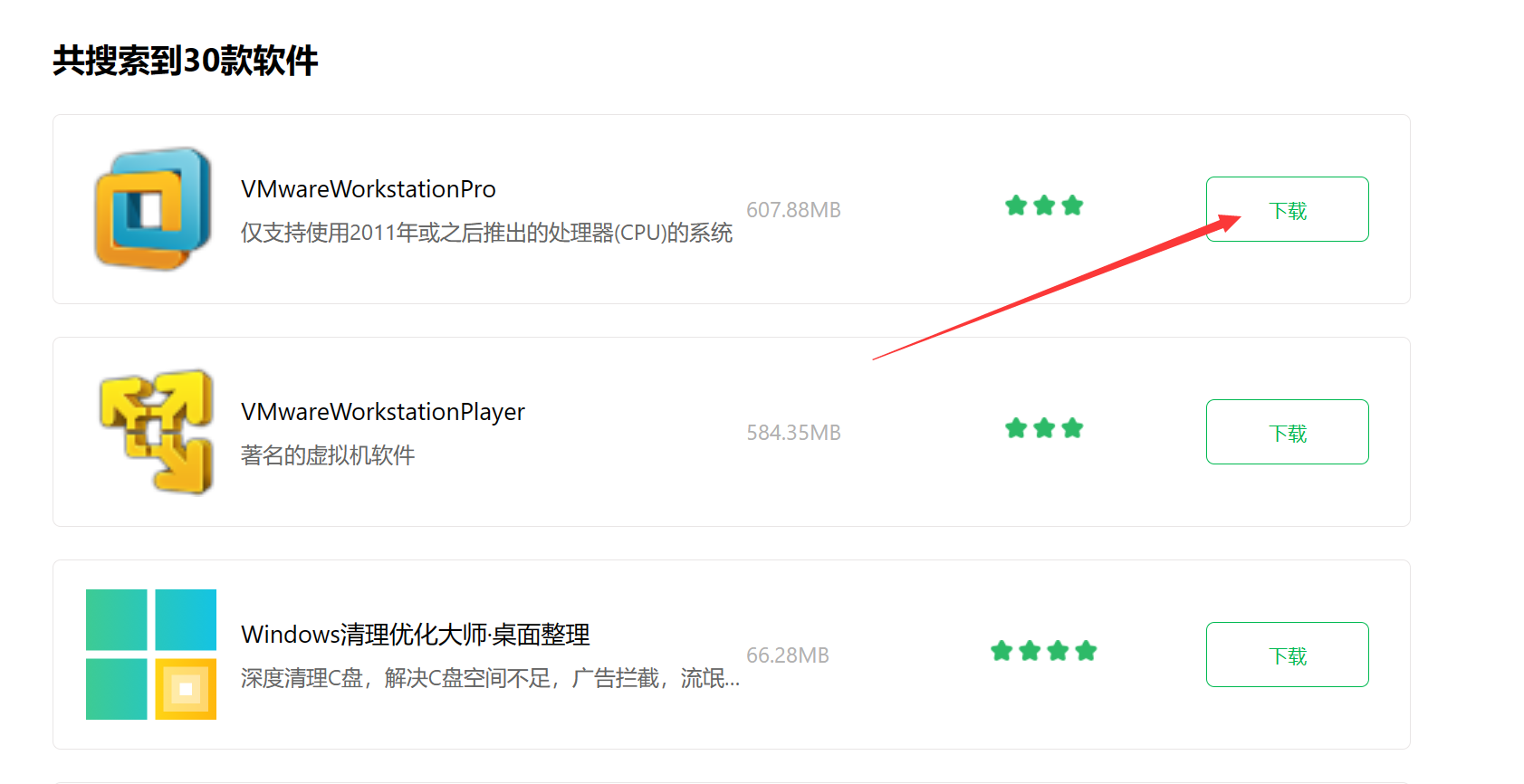Click the heading 共搜索到30款软件

point(186,61)
